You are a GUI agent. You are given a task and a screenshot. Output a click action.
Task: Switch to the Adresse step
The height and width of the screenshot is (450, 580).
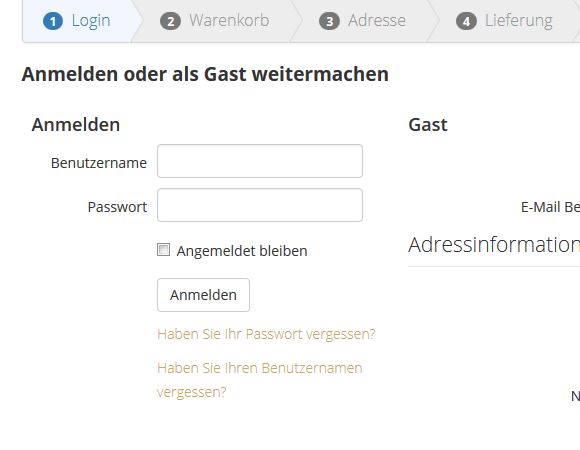pyautogui.click(x=364, y=21)
